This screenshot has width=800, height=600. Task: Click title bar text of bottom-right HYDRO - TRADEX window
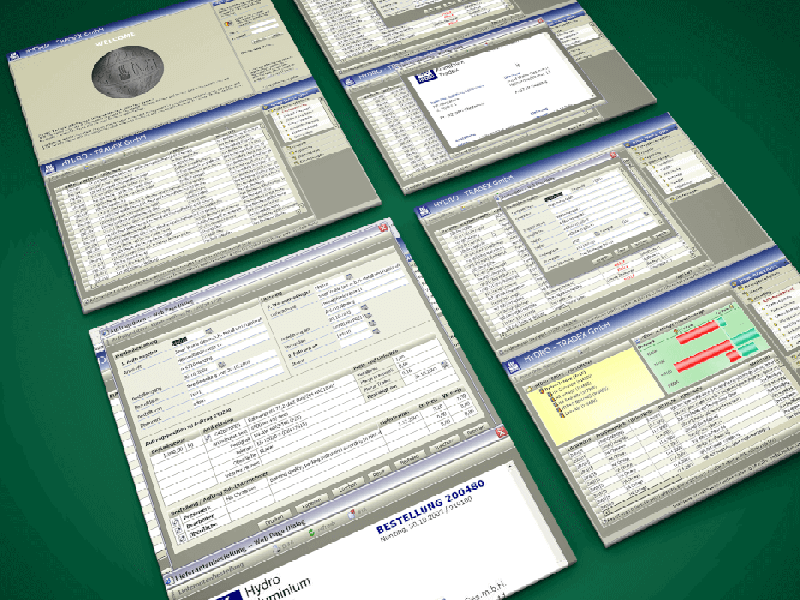(567, 341)
